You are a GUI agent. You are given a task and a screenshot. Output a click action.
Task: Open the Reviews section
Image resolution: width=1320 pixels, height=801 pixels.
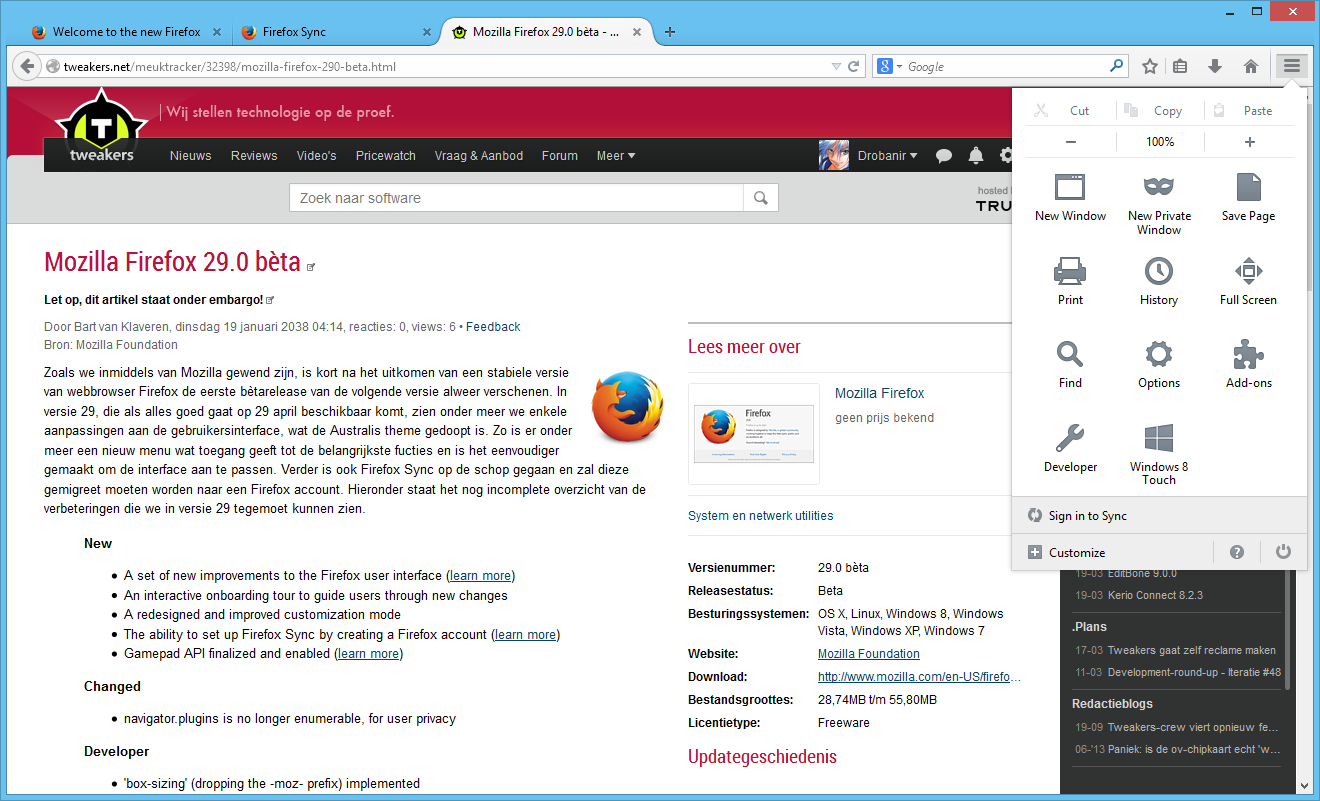click(254, 155)
